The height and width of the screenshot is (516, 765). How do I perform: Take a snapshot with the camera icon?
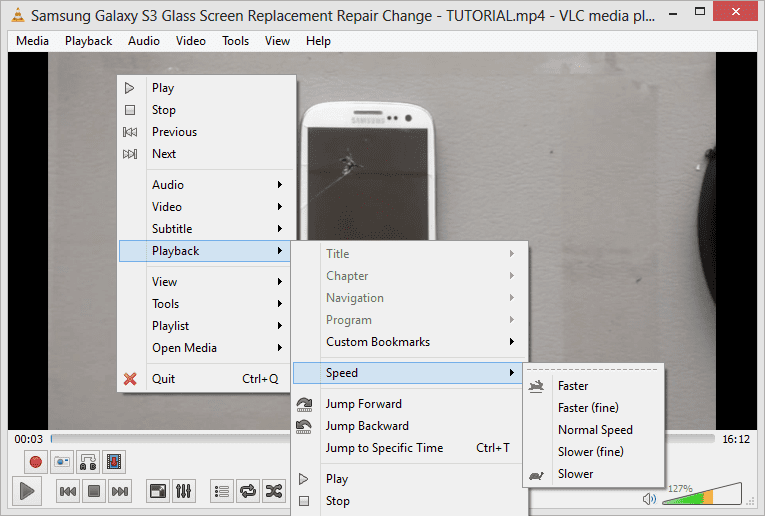coord(62,461)
